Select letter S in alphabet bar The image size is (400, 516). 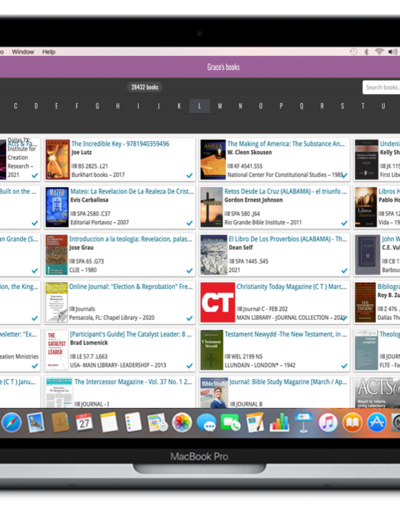[x=342, y=106]
